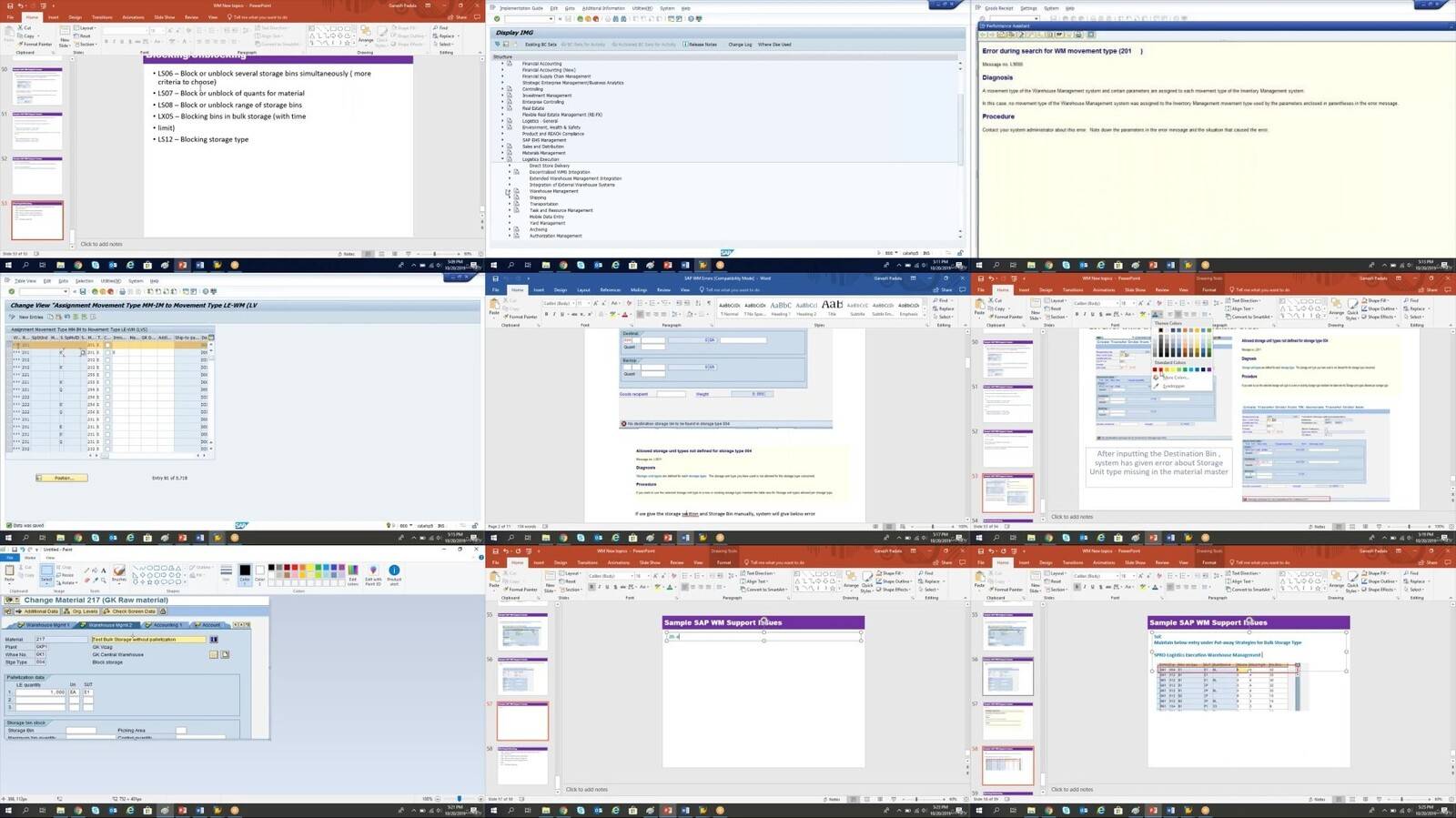Toggle Underline in the Word ribbon

click(x=562, y=314)
